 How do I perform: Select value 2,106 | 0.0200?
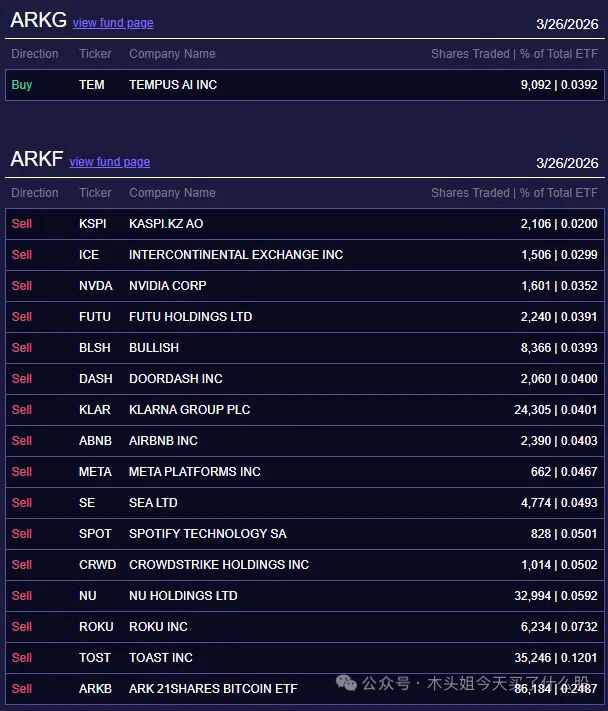click(559, 224)
